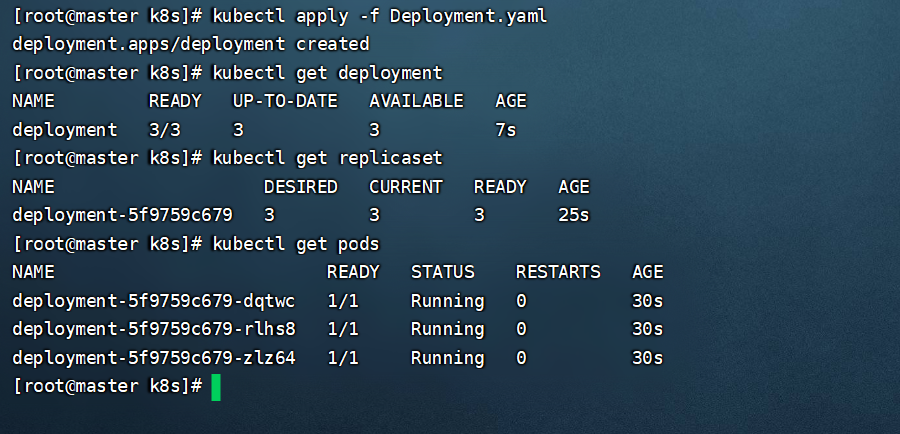Click the AVAILABLE column header
900x434 pixels.
click(416, 101)
